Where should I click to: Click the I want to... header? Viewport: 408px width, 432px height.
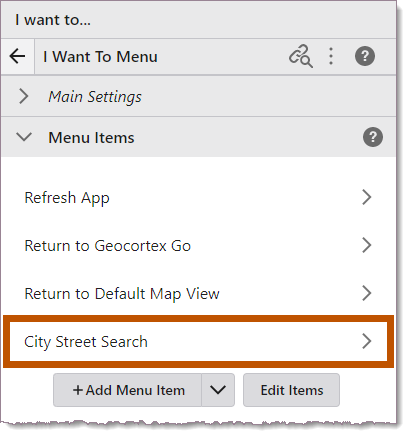[53, 20]
